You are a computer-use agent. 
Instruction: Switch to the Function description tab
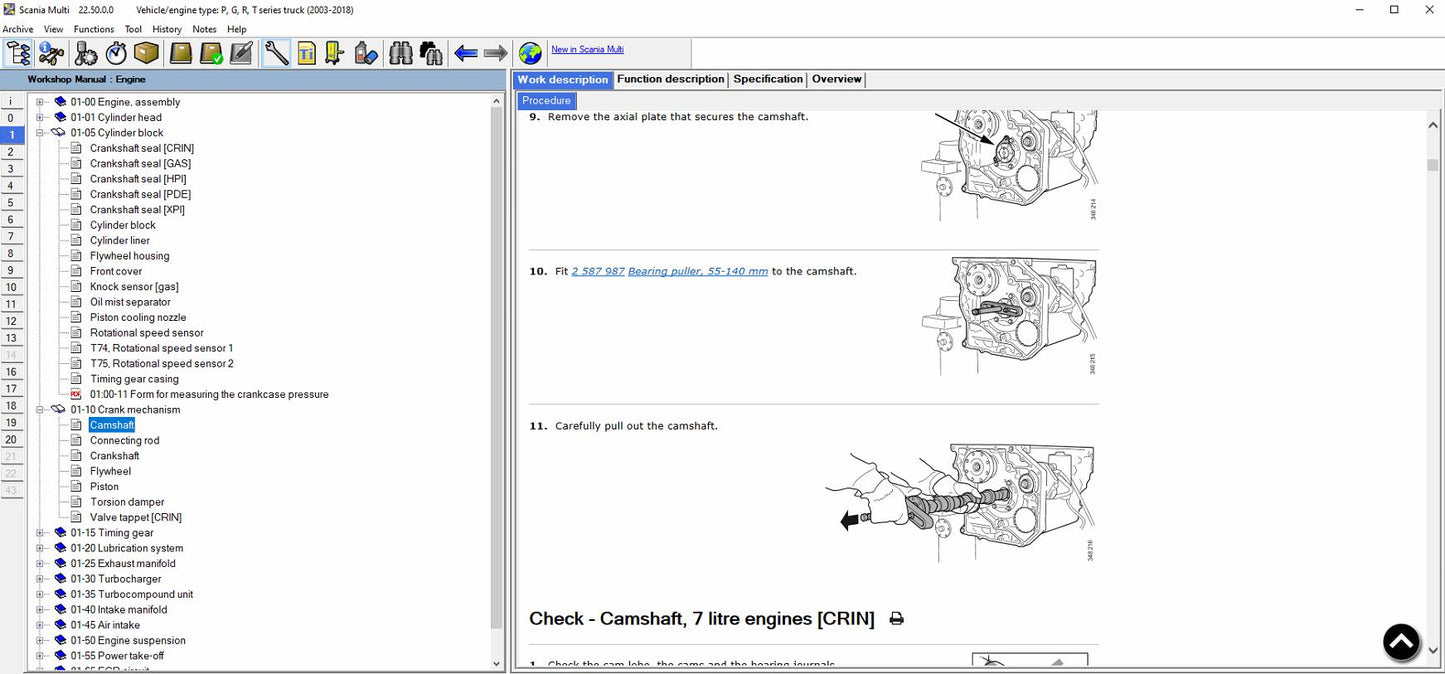670,79
